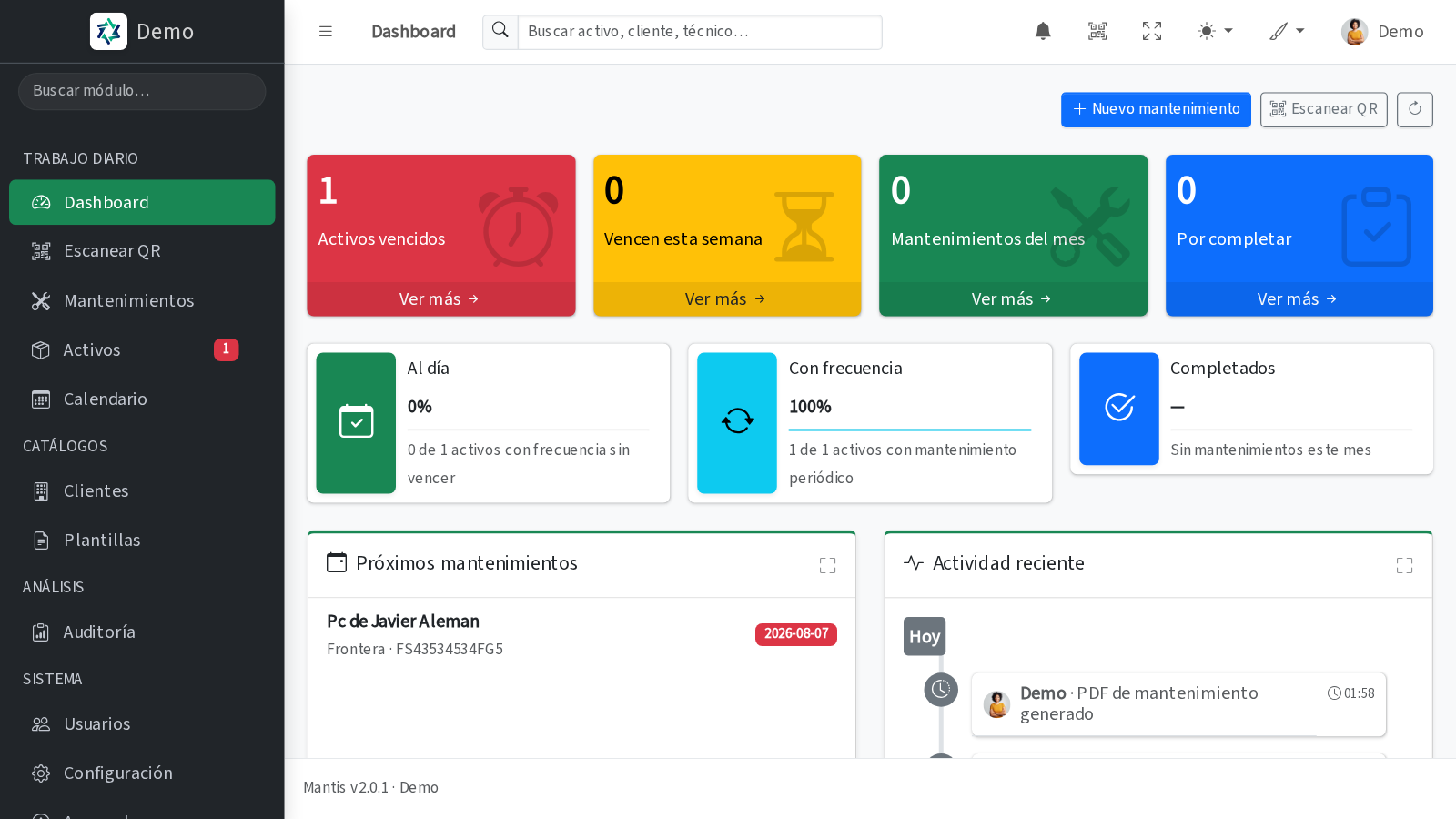Click the Completados check-circle icon
This screenshot has height=819, width=1456.
pyautogui.click(x=1119, y=408)
